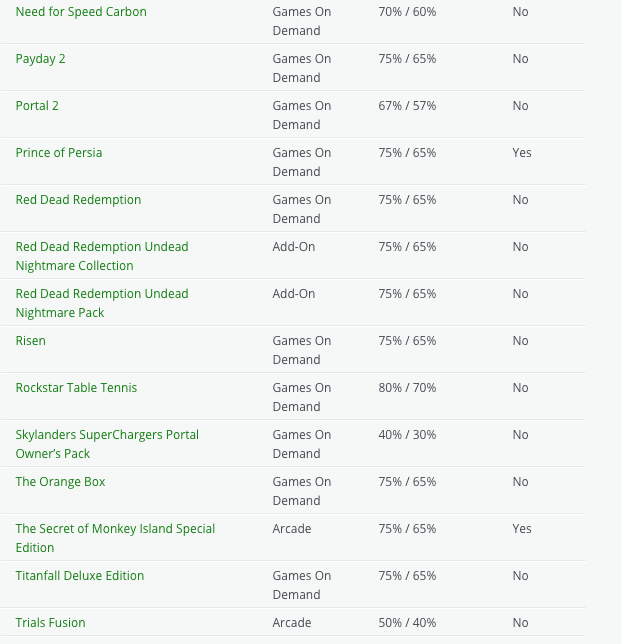Open the Risen game link

click(31, 341)
